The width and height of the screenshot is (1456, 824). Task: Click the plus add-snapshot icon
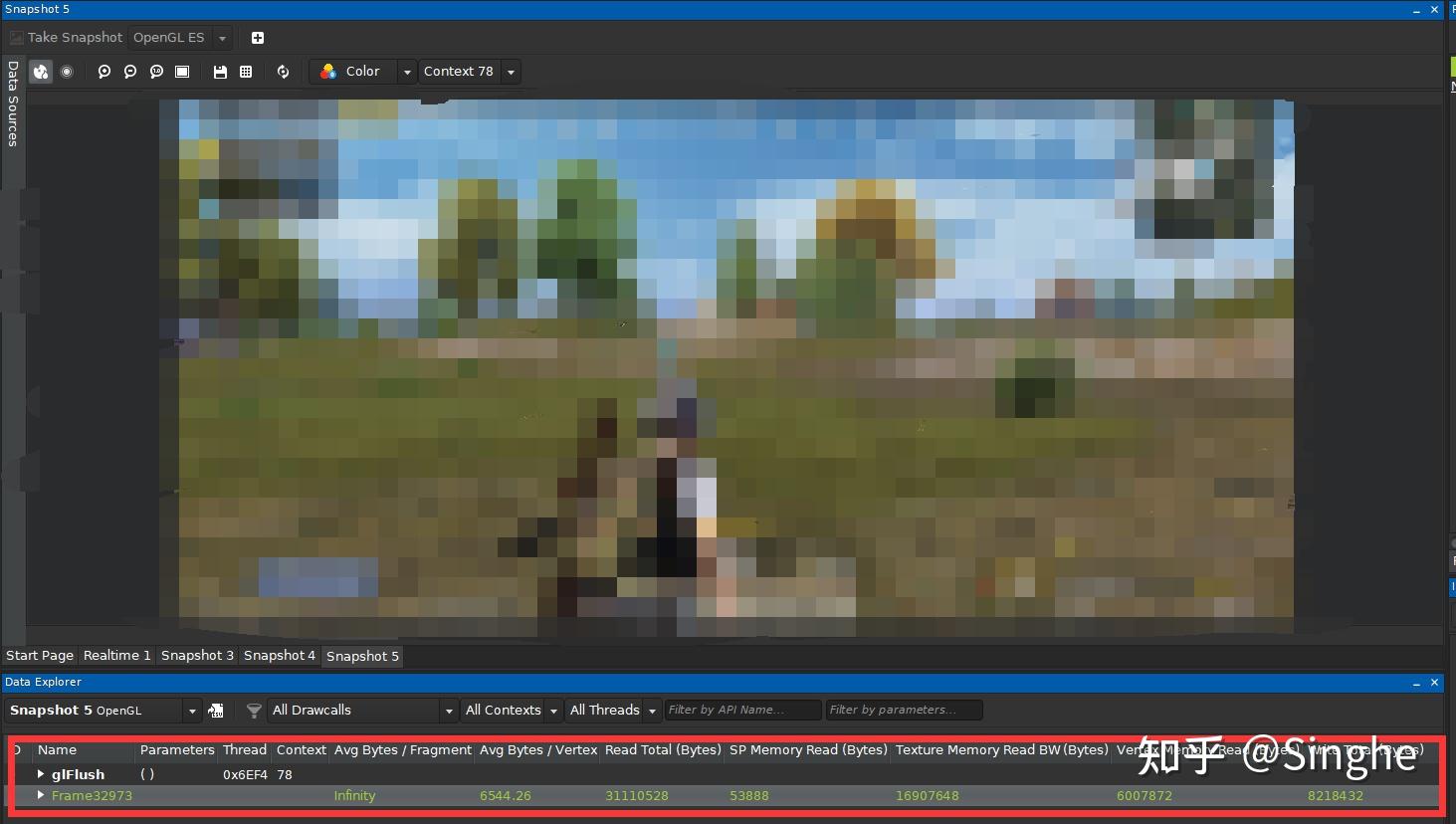258,38
